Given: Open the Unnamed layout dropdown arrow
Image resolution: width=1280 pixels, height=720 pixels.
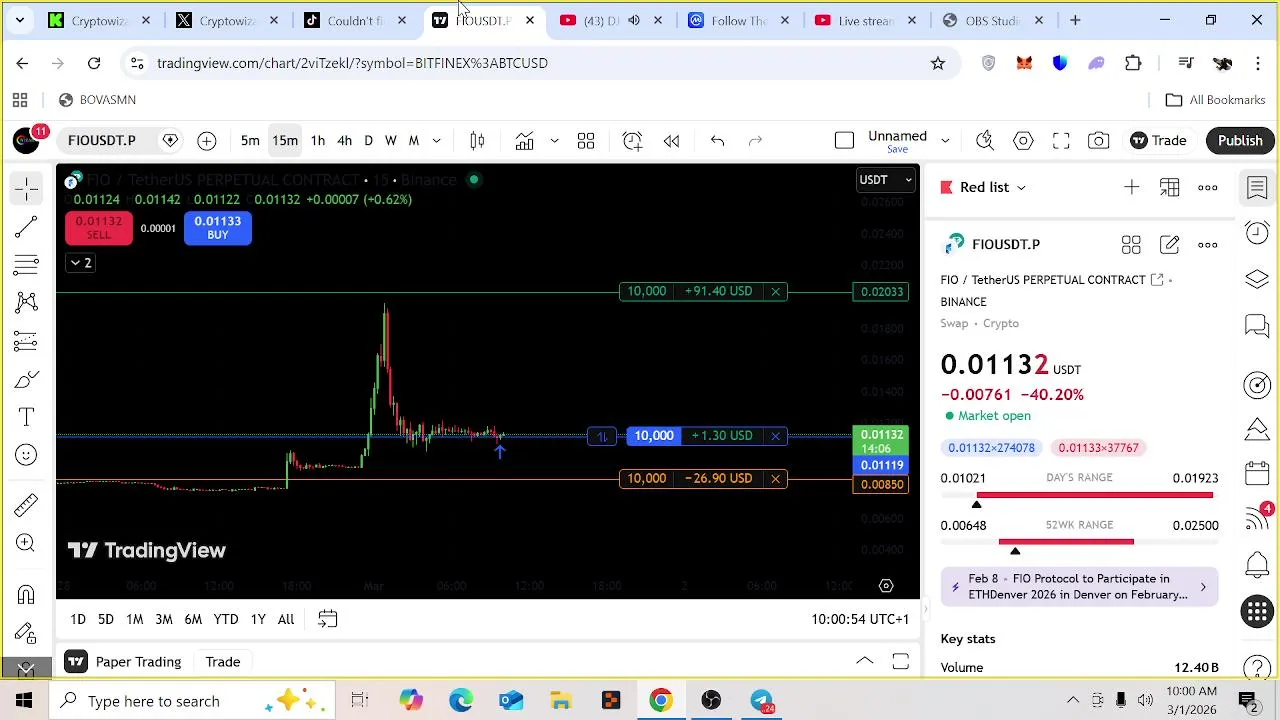Looking at the screenshot, I should point(945,141).
